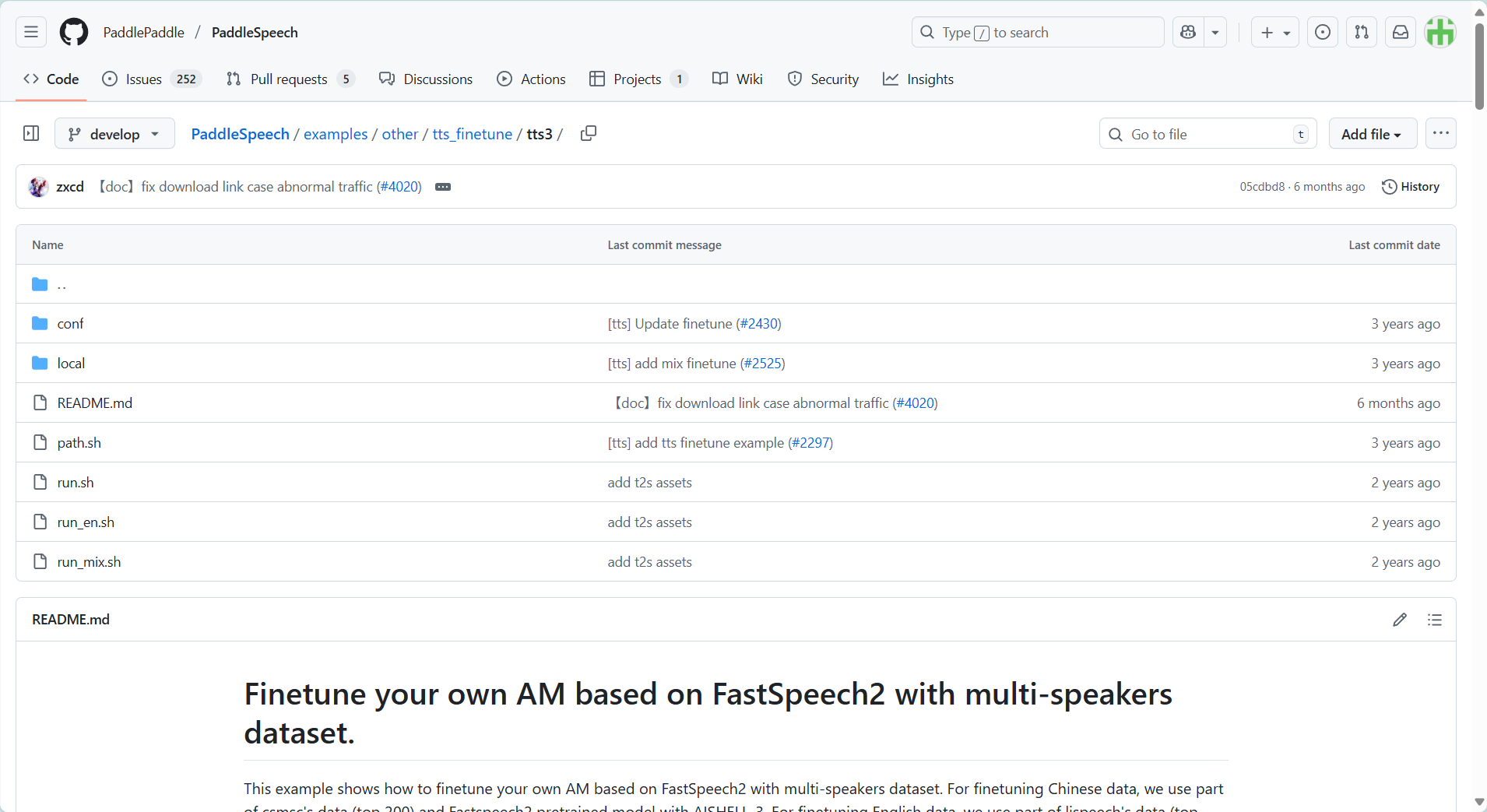Open [tts] Update finetune commit message
Image resolution: width=1487 pixels, height=812 pixels.
[x=670, y=324]
